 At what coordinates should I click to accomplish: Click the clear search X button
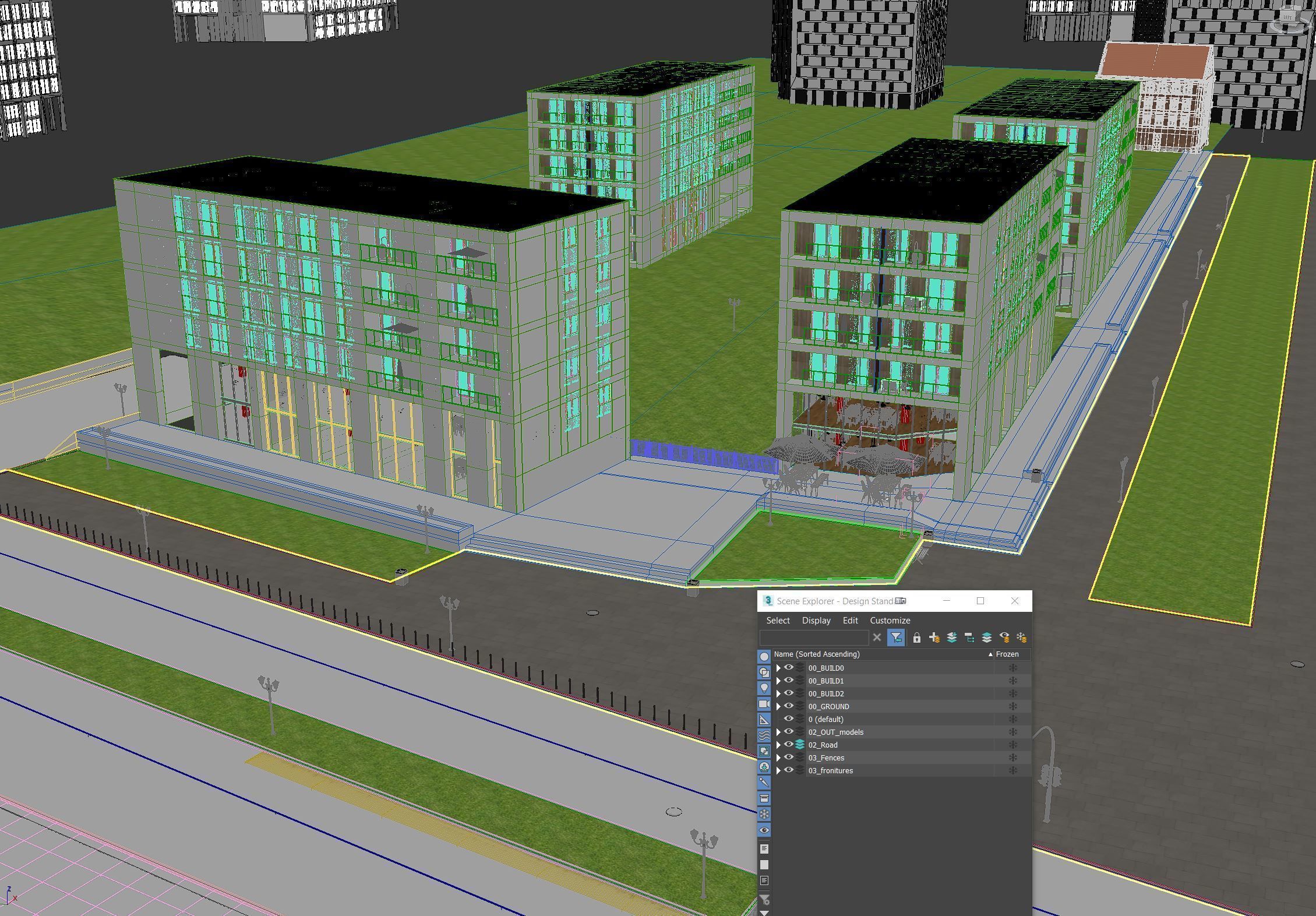[877, 637]
